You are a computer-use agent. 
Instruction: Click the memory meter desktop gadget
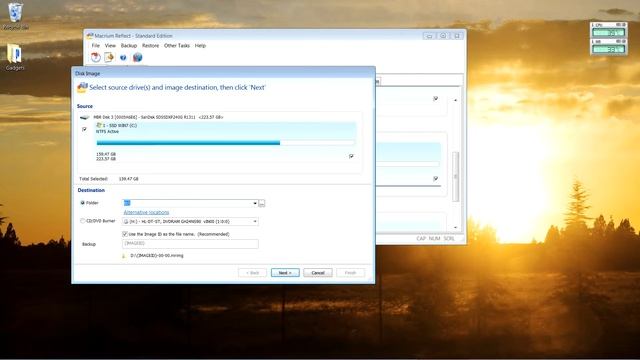point(608,47)
